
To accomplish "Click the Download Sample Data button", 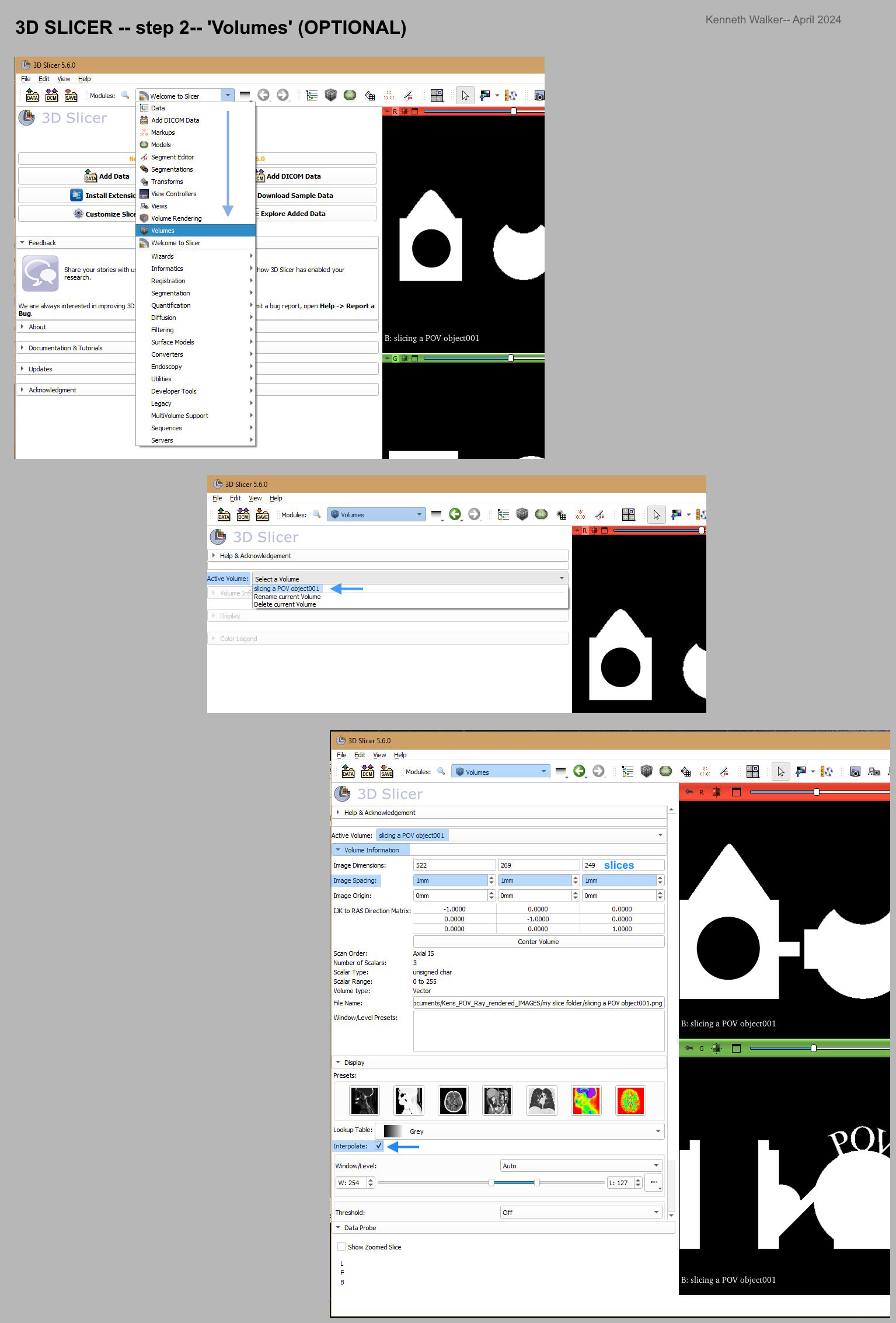I will 295,196.
